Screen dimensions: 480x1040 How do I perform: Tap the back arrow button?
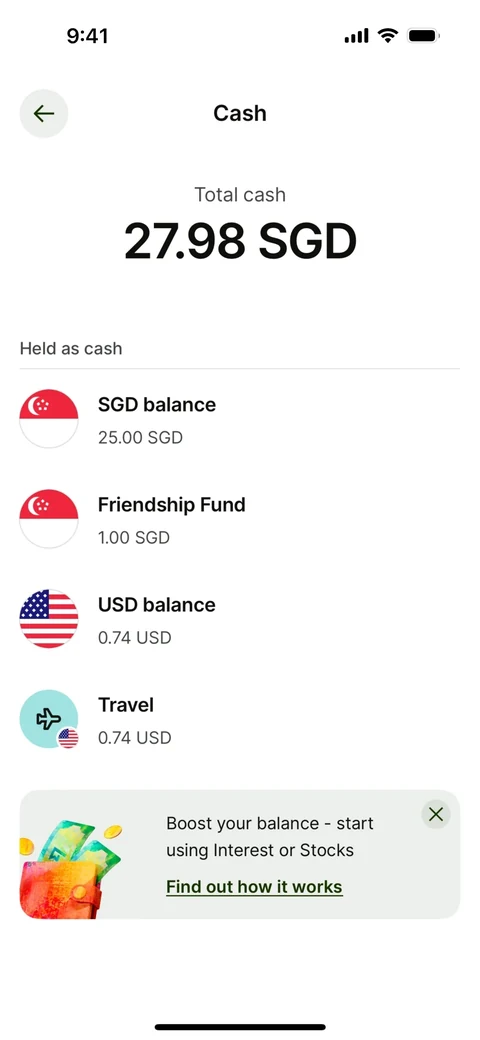coord(44,113)
